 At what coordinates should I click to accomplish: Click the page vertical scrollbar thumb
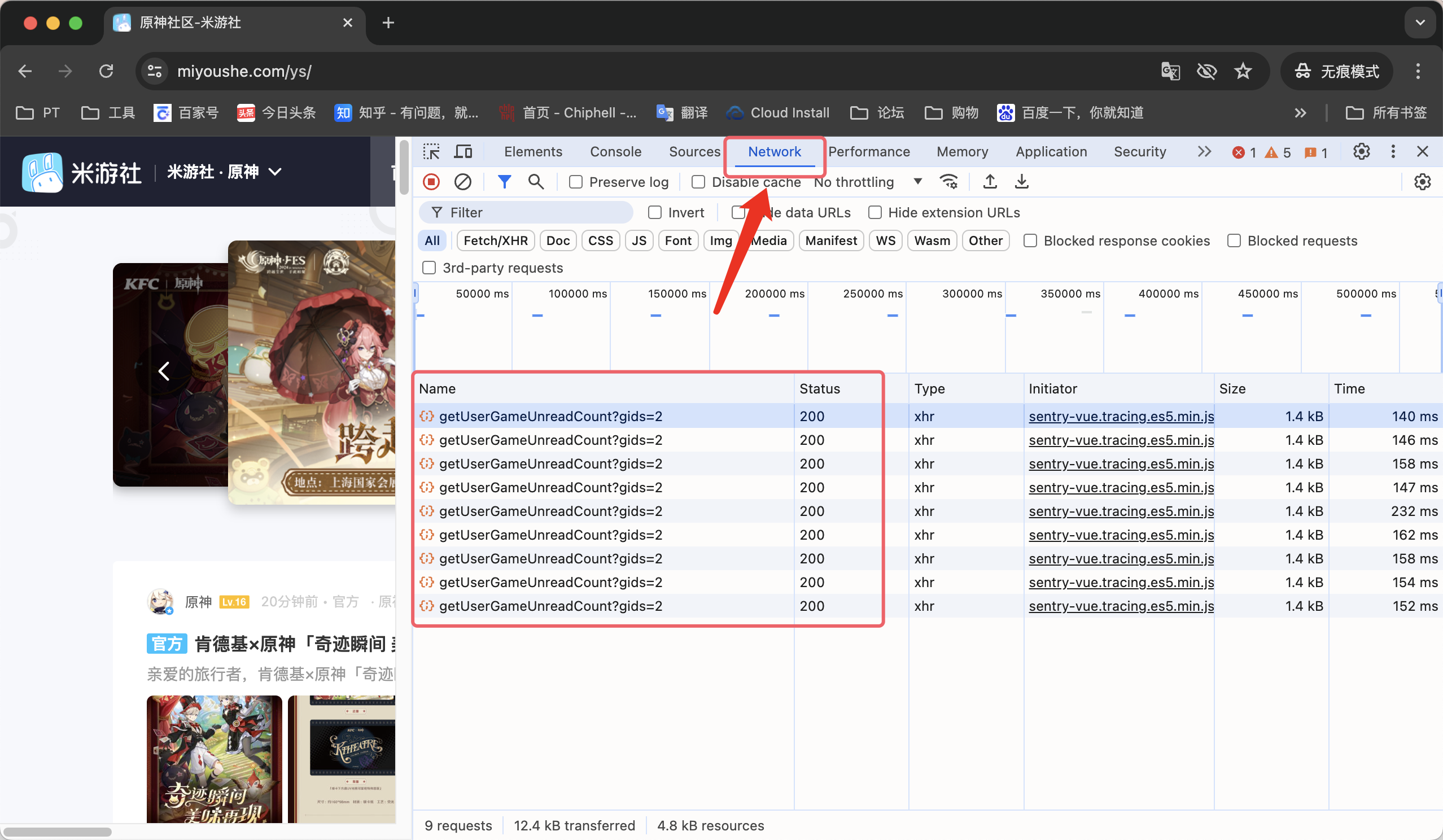click(404, 167)
